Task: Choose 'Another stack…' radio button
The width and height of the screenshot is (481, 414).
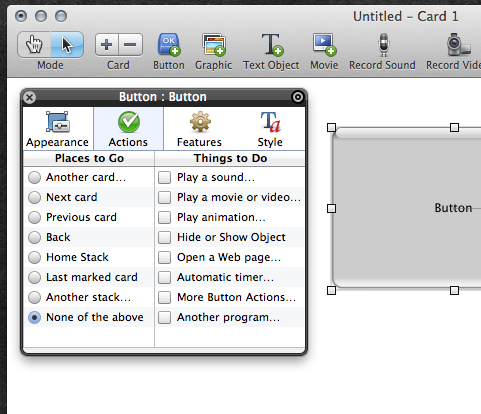Action: pos(34,297)
